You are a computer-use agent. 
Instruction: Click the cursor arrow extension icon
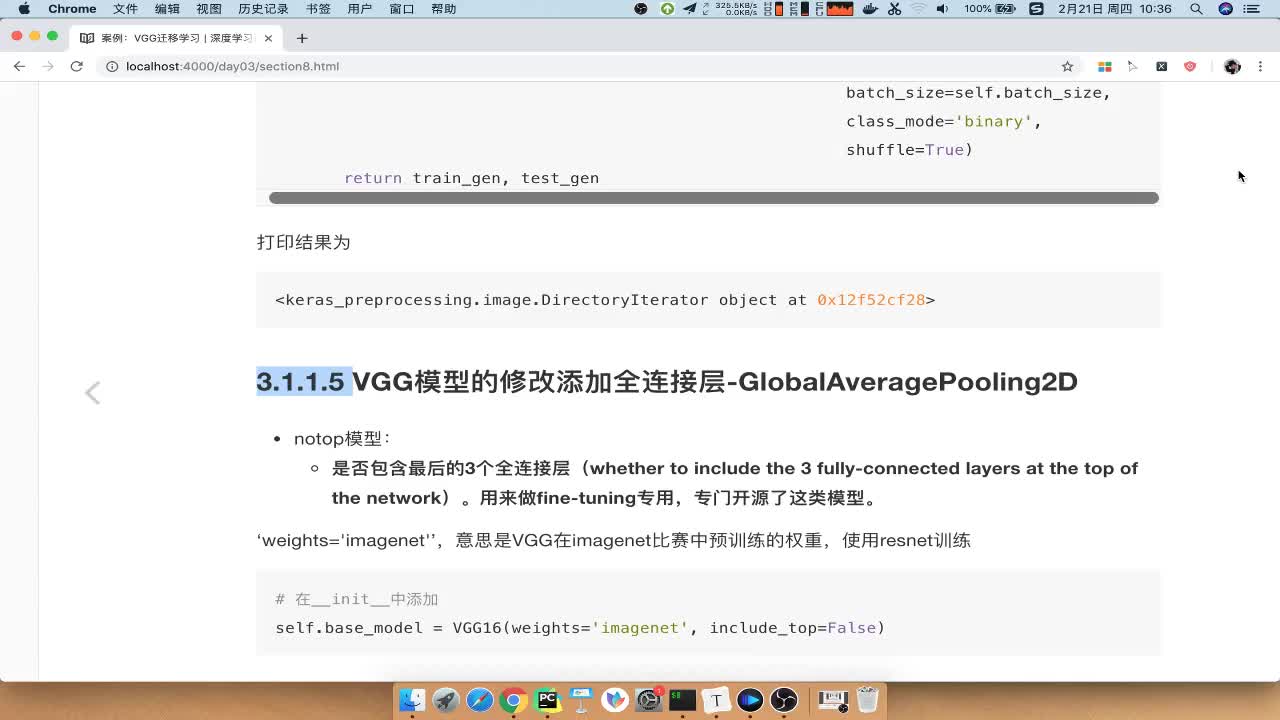[x=1133, y=66]
